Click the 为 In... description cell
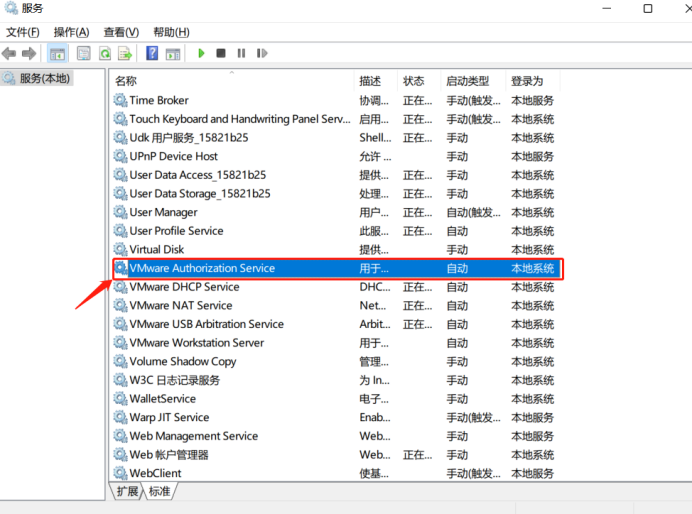 [x=375, y=380]
